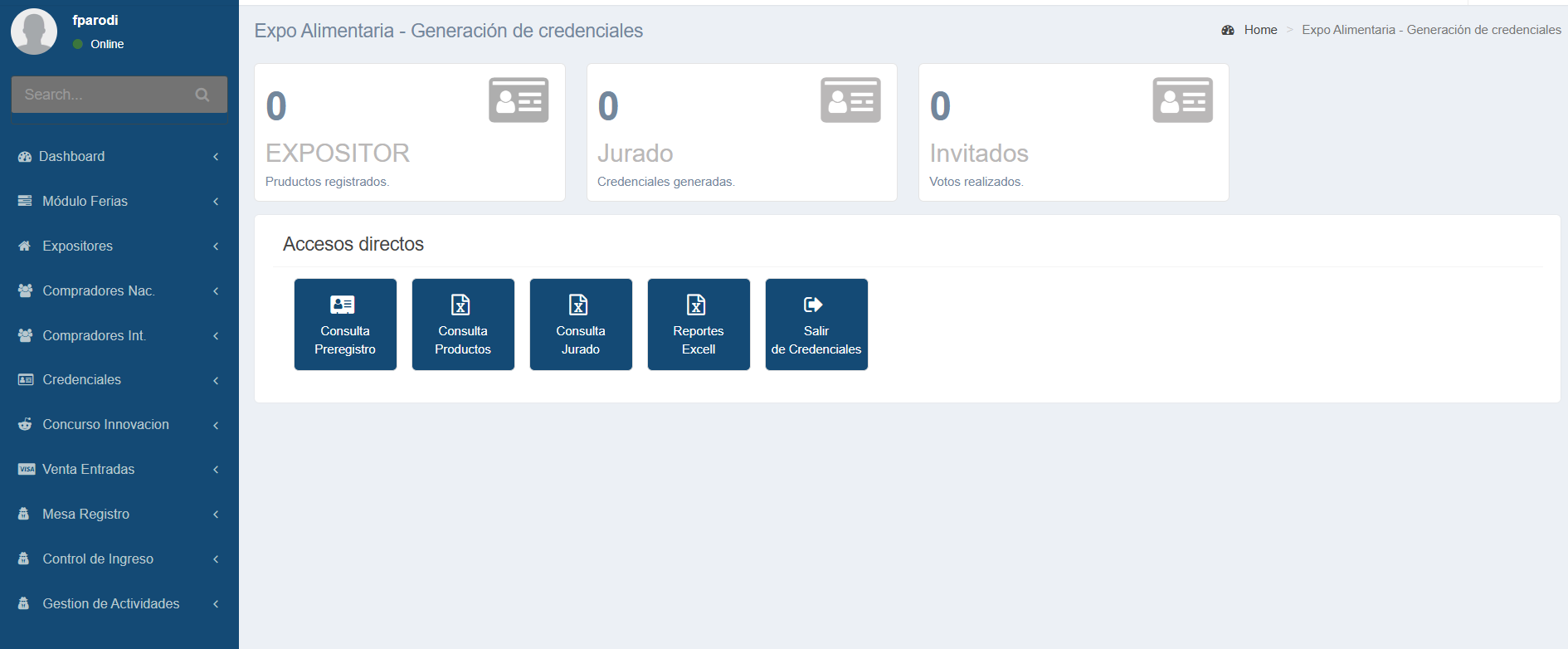Expand the Dashboard menu chevron
1568x649 pixels.
point(216,157)
